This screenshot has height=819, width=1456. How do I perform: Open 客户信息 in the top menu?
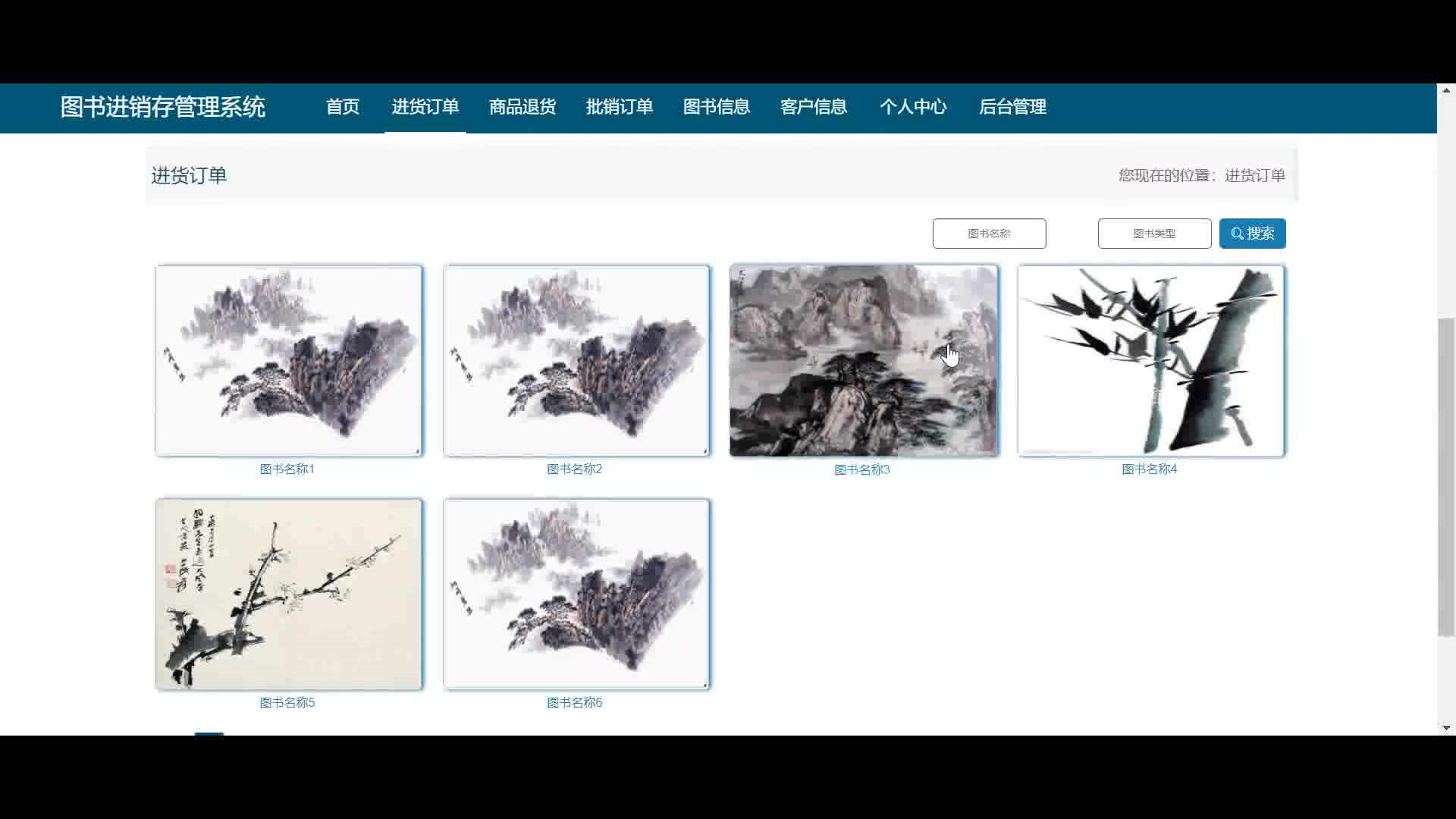814,107
